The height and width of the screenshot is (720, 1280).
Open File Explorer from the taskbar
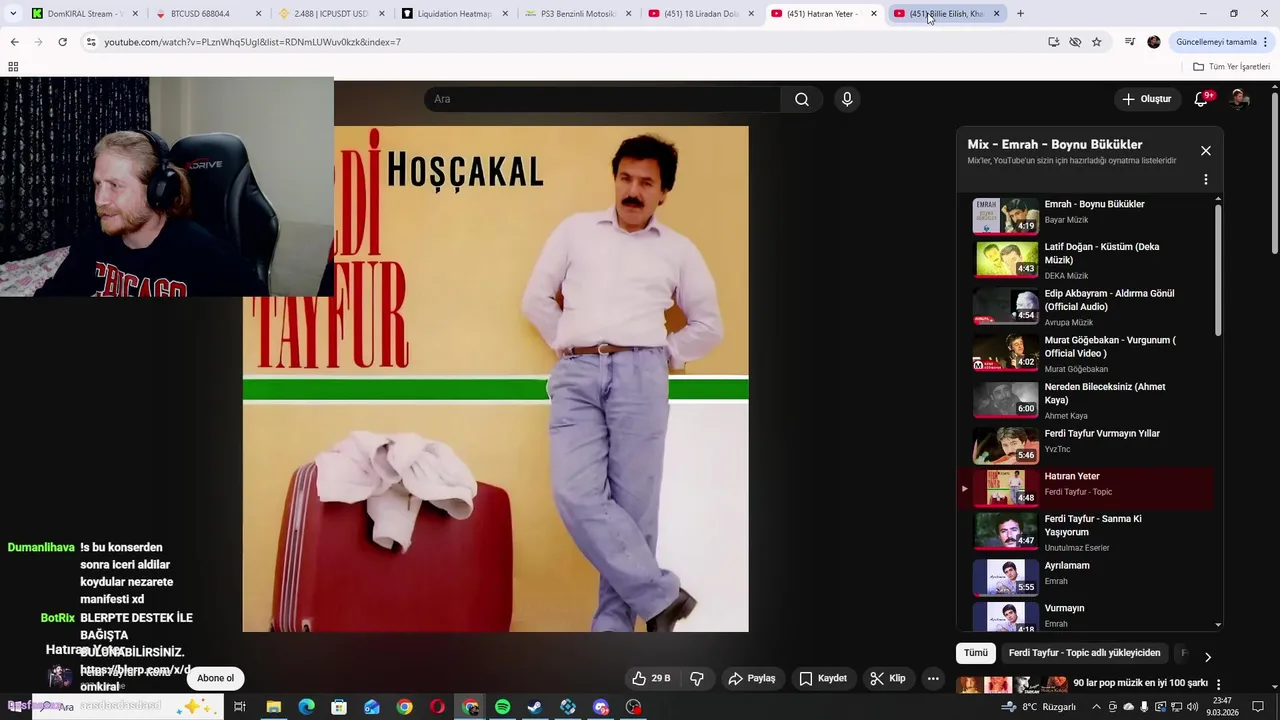click(x=273, y=707)
